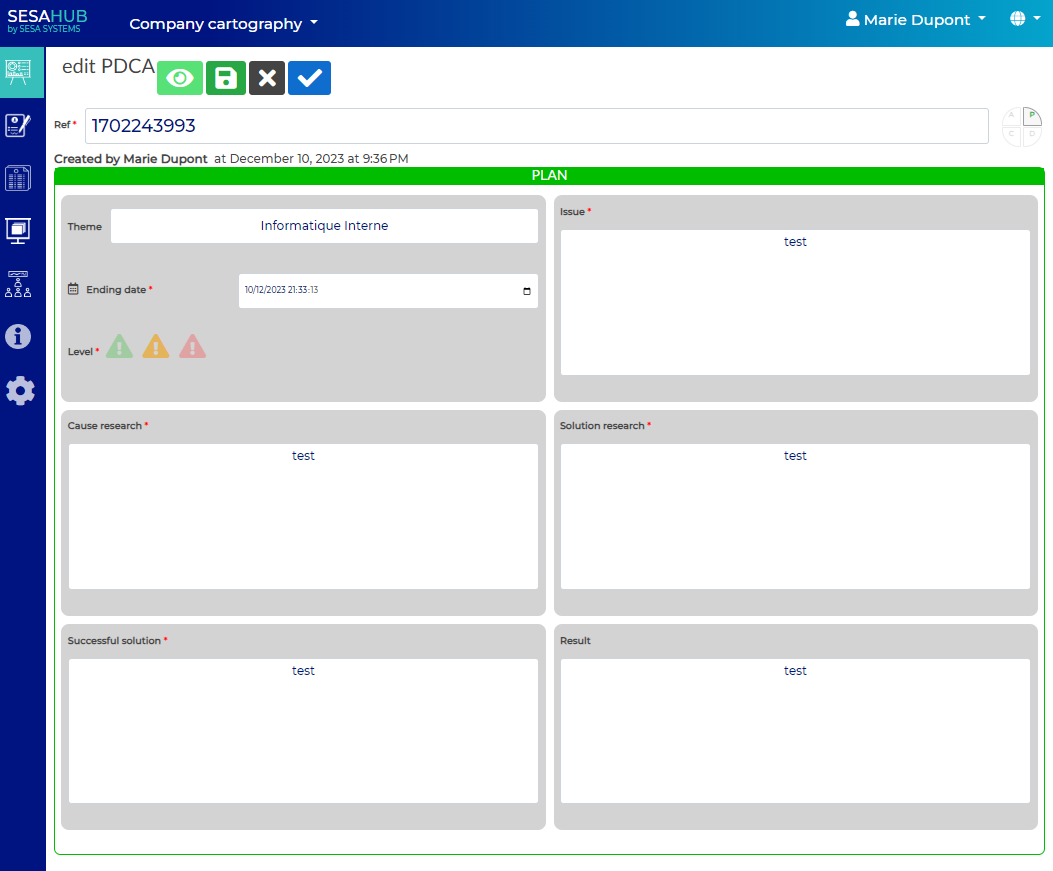
Task: Open the organization chart icon in sidebar
Action: (19, 284)
